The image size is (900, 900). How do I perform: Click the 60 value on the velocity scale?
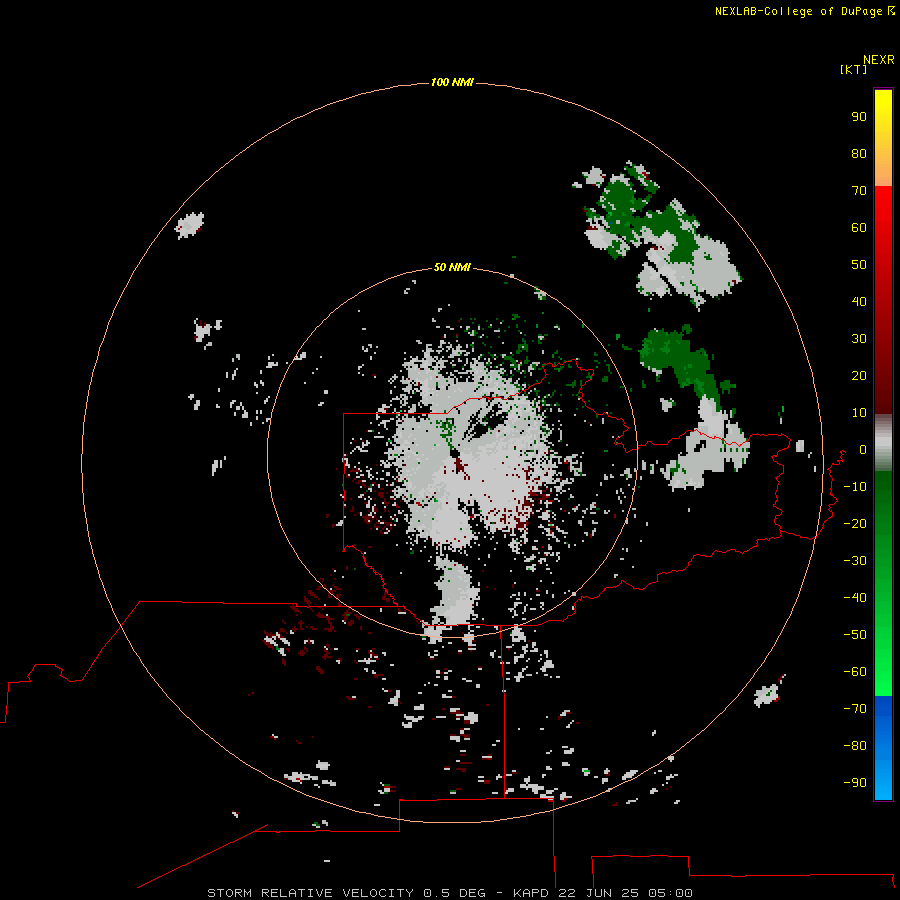(859, 227)
